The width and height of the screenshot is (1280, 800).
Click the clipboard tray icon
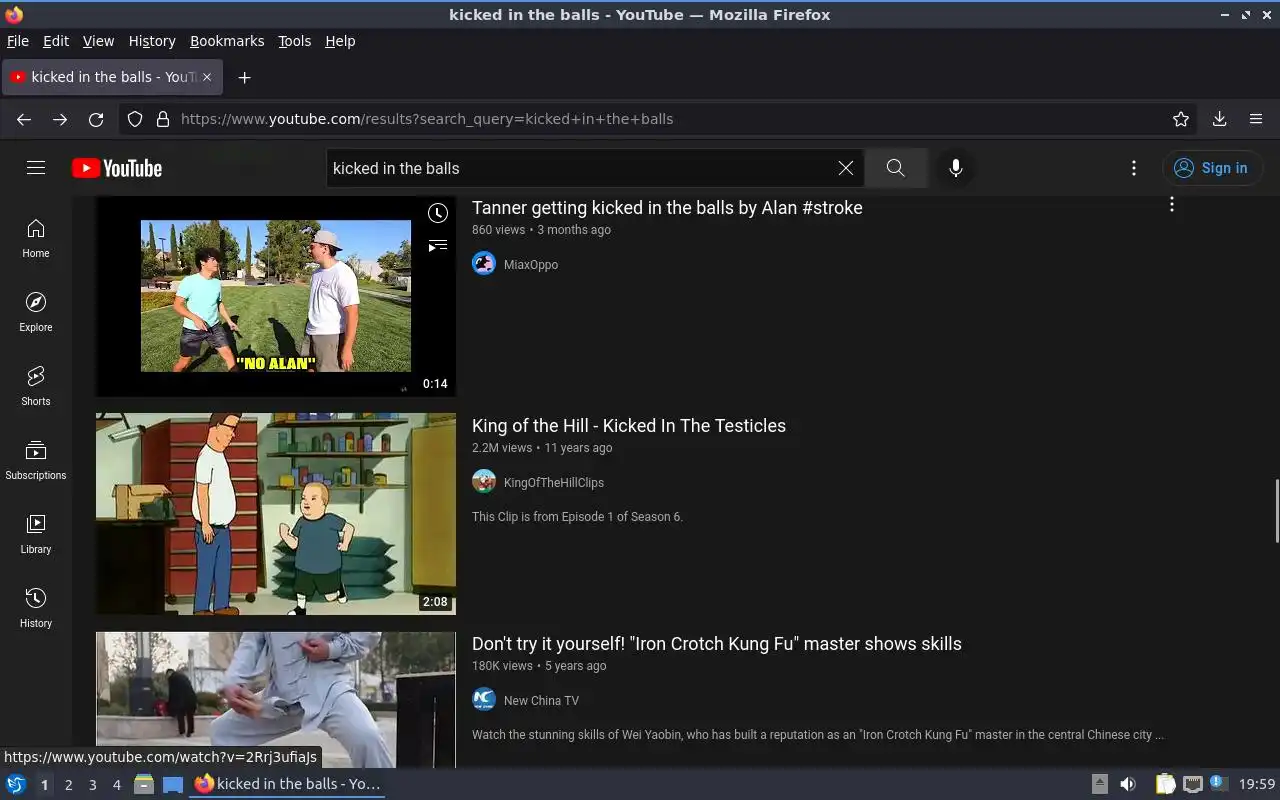coord(1166,784)
